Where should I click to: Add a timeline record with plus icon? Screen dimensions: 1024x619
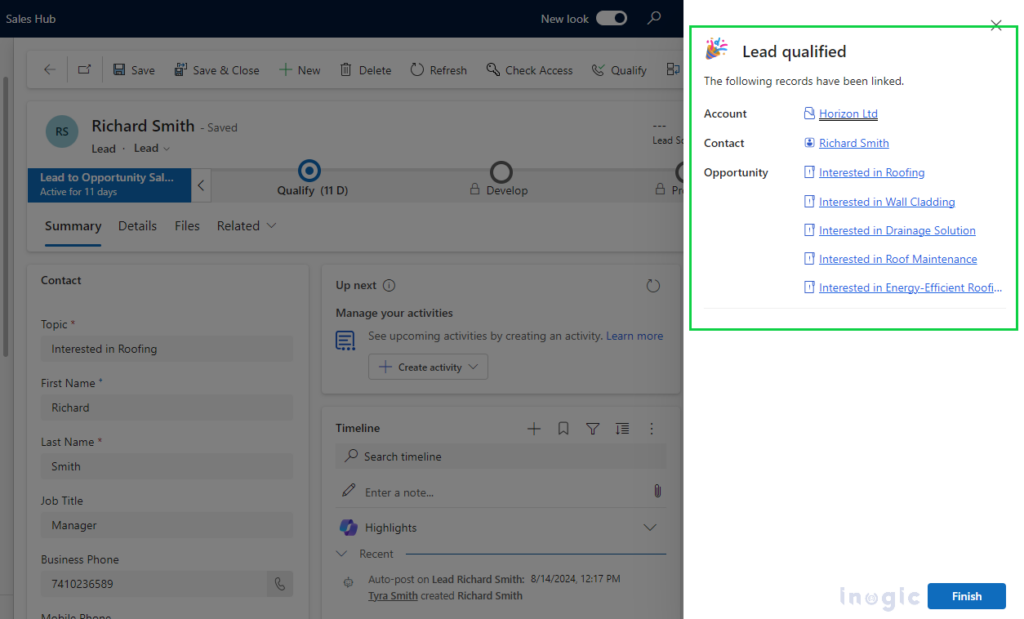click(534, 428)
